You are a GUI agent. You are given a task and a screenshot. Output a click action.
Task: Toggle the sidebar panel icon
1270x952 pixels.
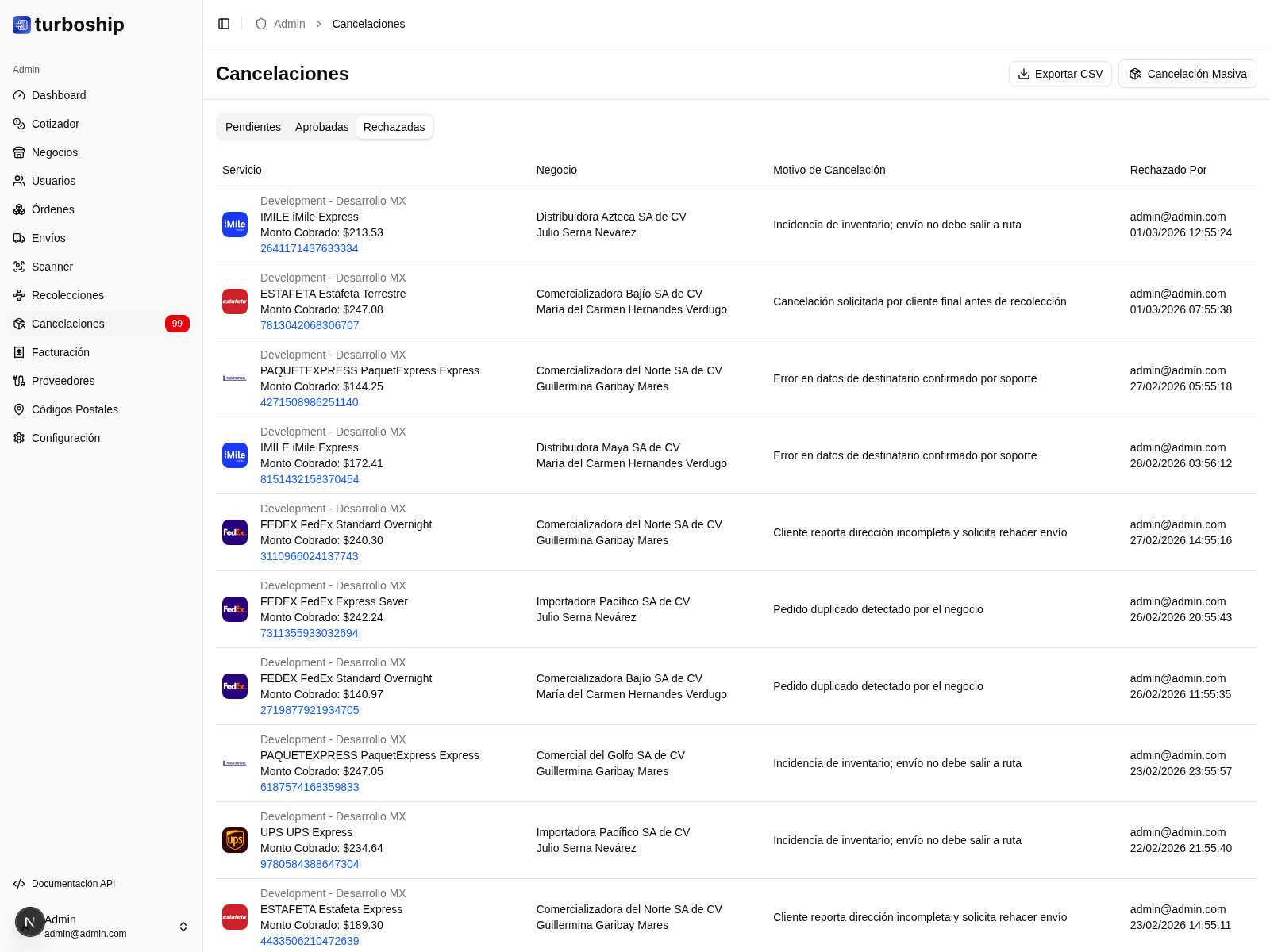224,24
